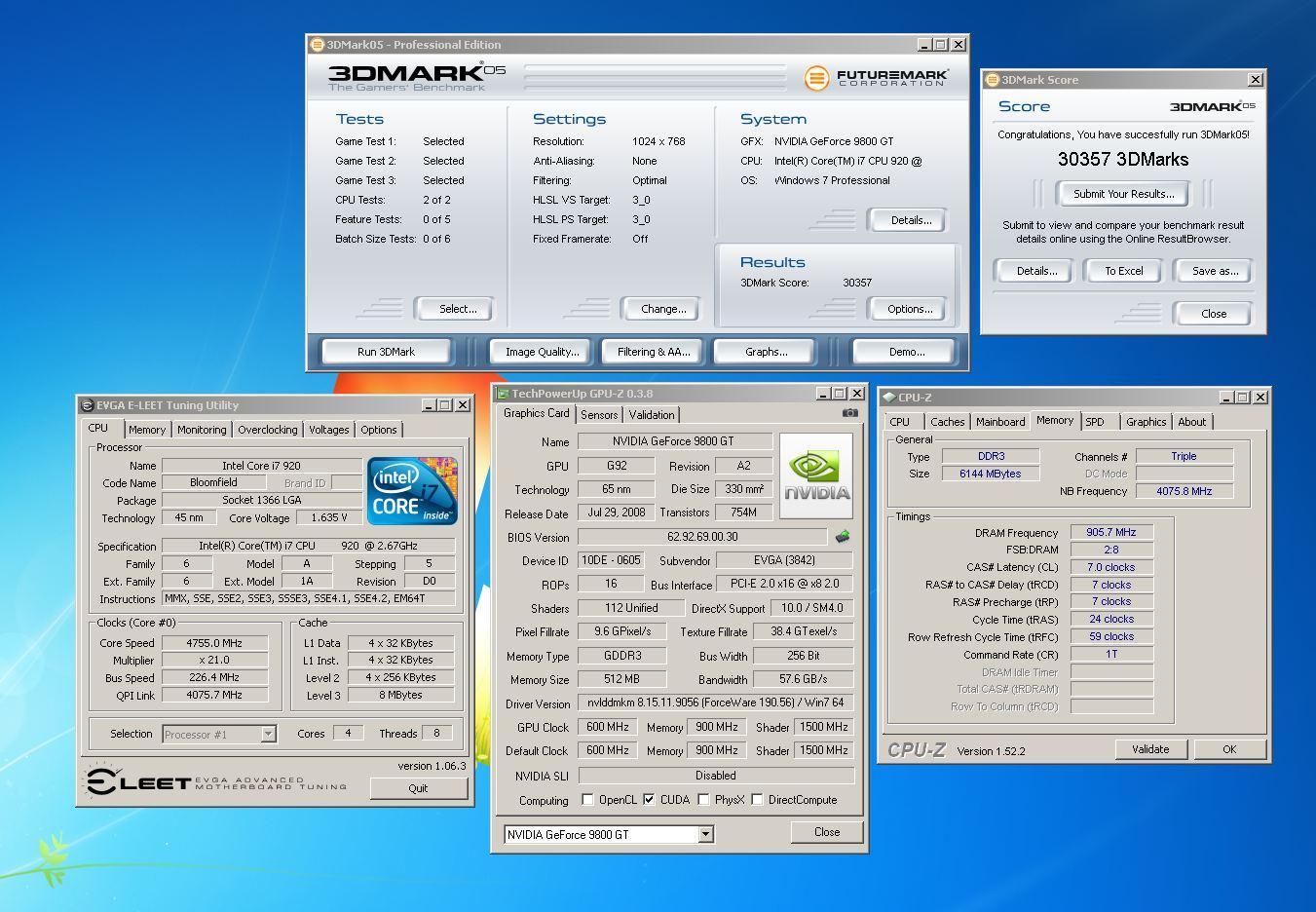Click the QPI Link 4075.7 MHz field
1316x912 pixels.
click(x=215, y=696)
